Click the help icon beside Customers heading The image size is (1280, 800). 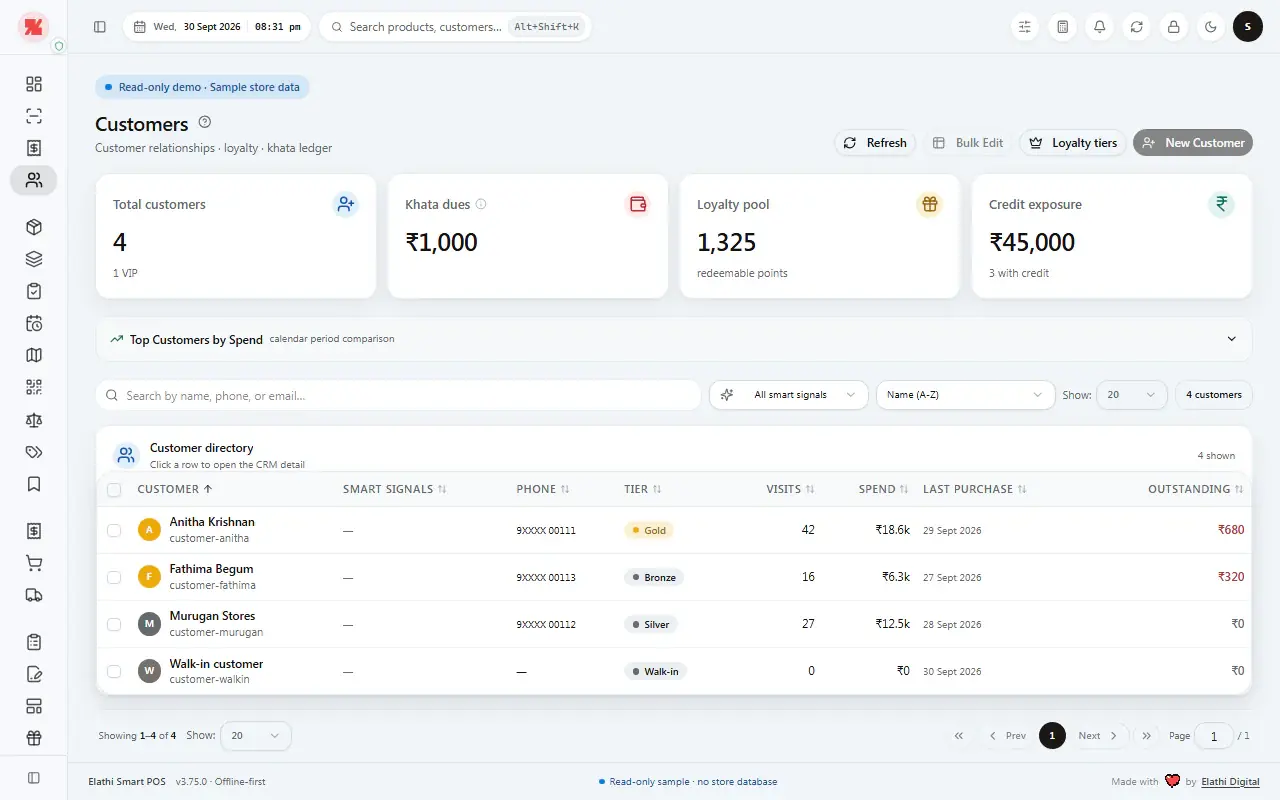pyautogui.click(x=205, y=122)
